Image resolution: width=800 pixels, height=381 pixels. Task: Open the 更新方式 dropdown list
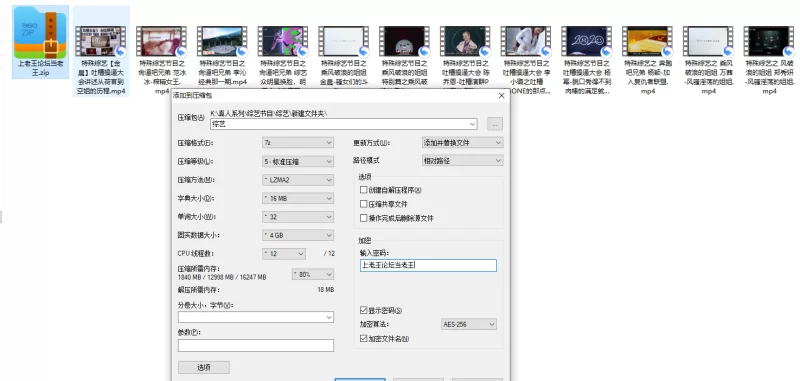pos(463,143)
